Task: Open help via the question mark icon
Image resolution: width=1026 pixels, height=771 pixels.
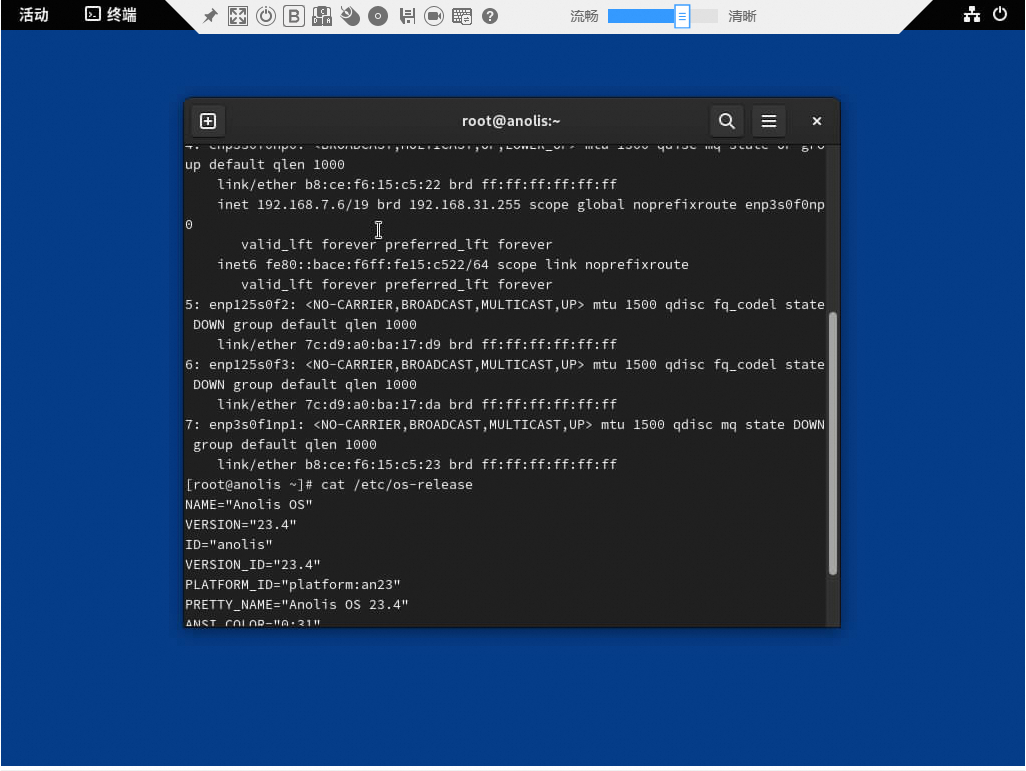Action: pos(490,16)
